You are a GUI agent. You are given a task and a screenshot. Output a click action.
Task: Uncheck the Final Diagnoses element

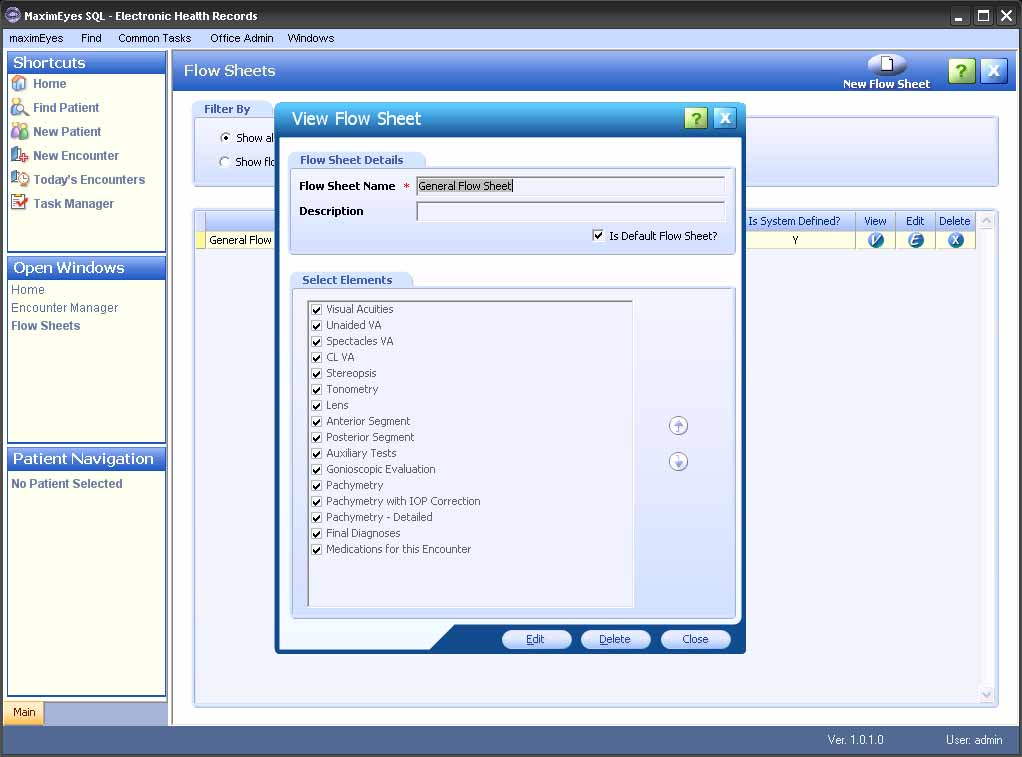317,533
